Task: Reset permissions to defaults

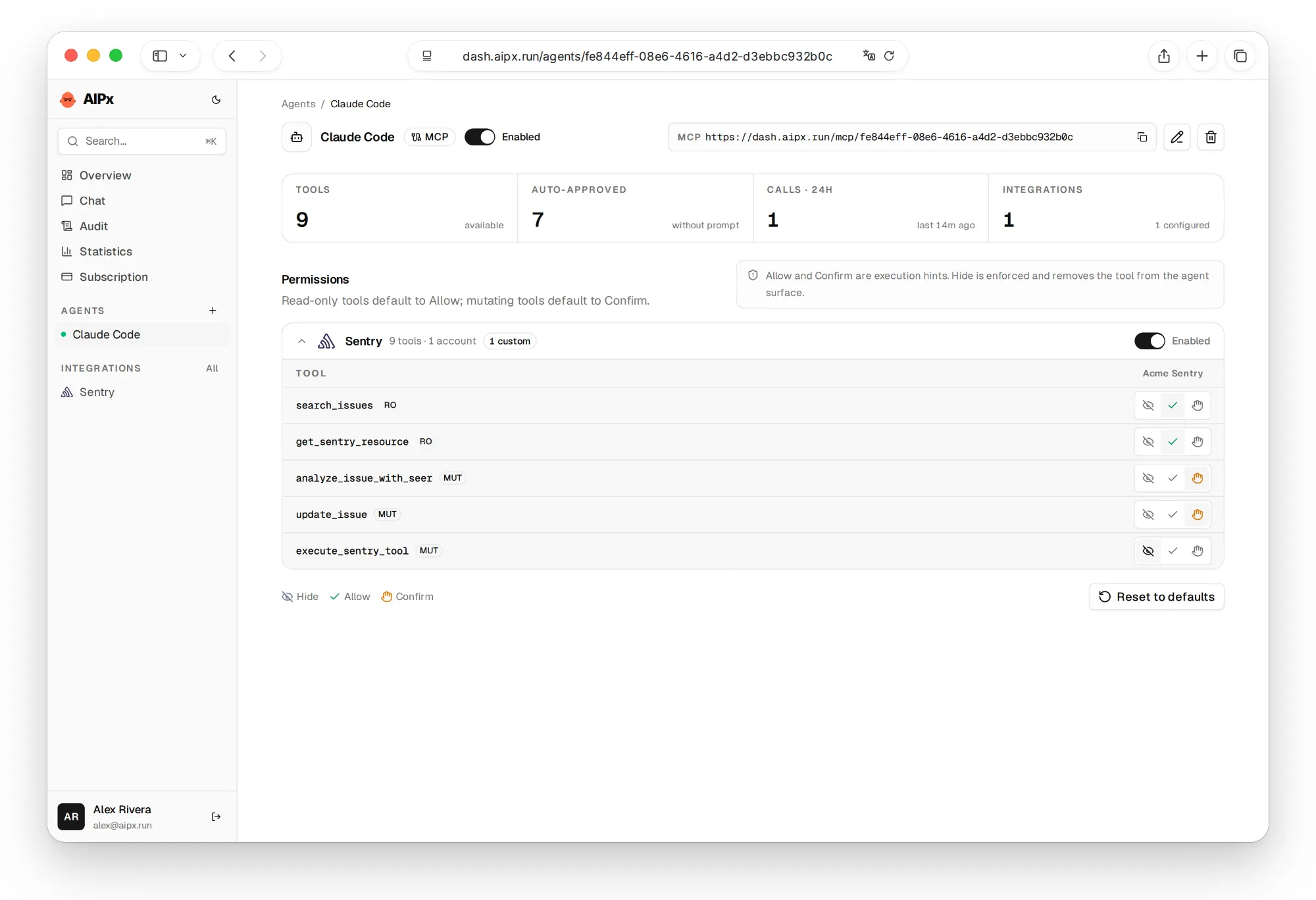Action: coord(1156,597)
